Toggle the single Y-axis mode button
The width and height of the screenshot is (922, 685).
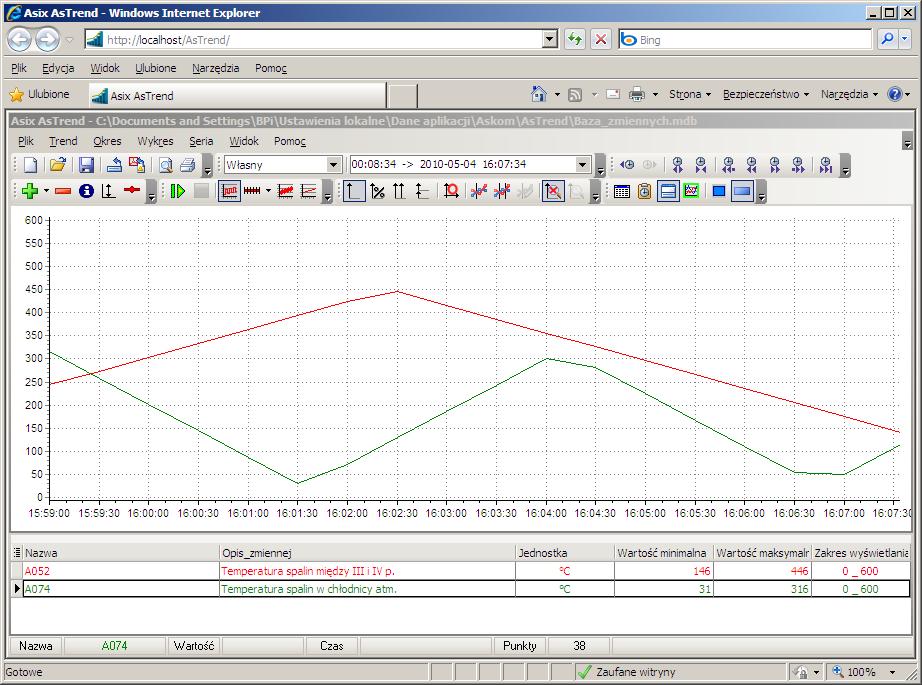point(353,191)
